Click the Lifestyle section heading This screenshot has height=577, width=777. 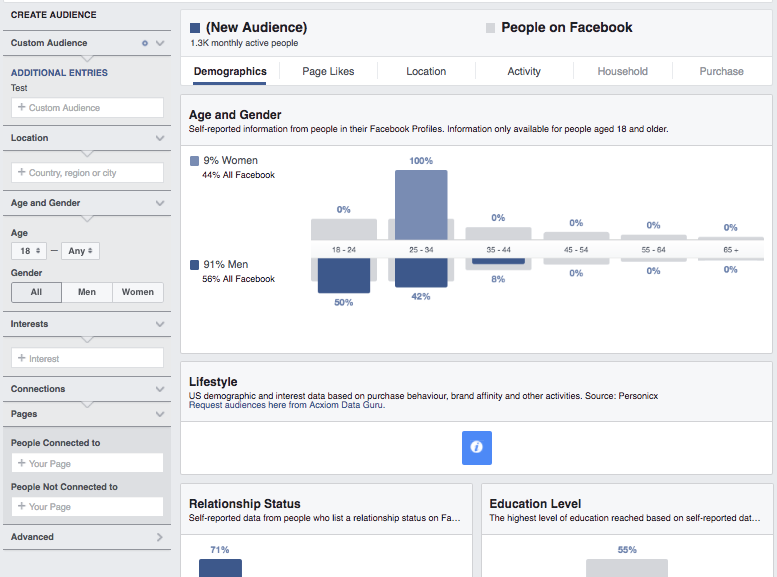coord(213,382)
